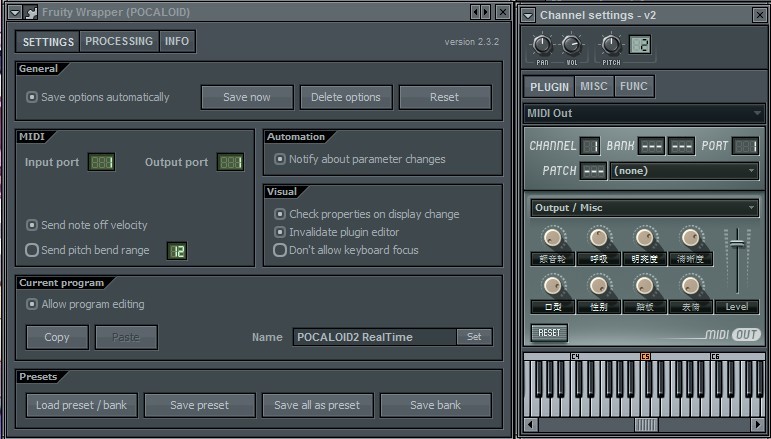Click the 呼吸 label box

click(598, 259)
